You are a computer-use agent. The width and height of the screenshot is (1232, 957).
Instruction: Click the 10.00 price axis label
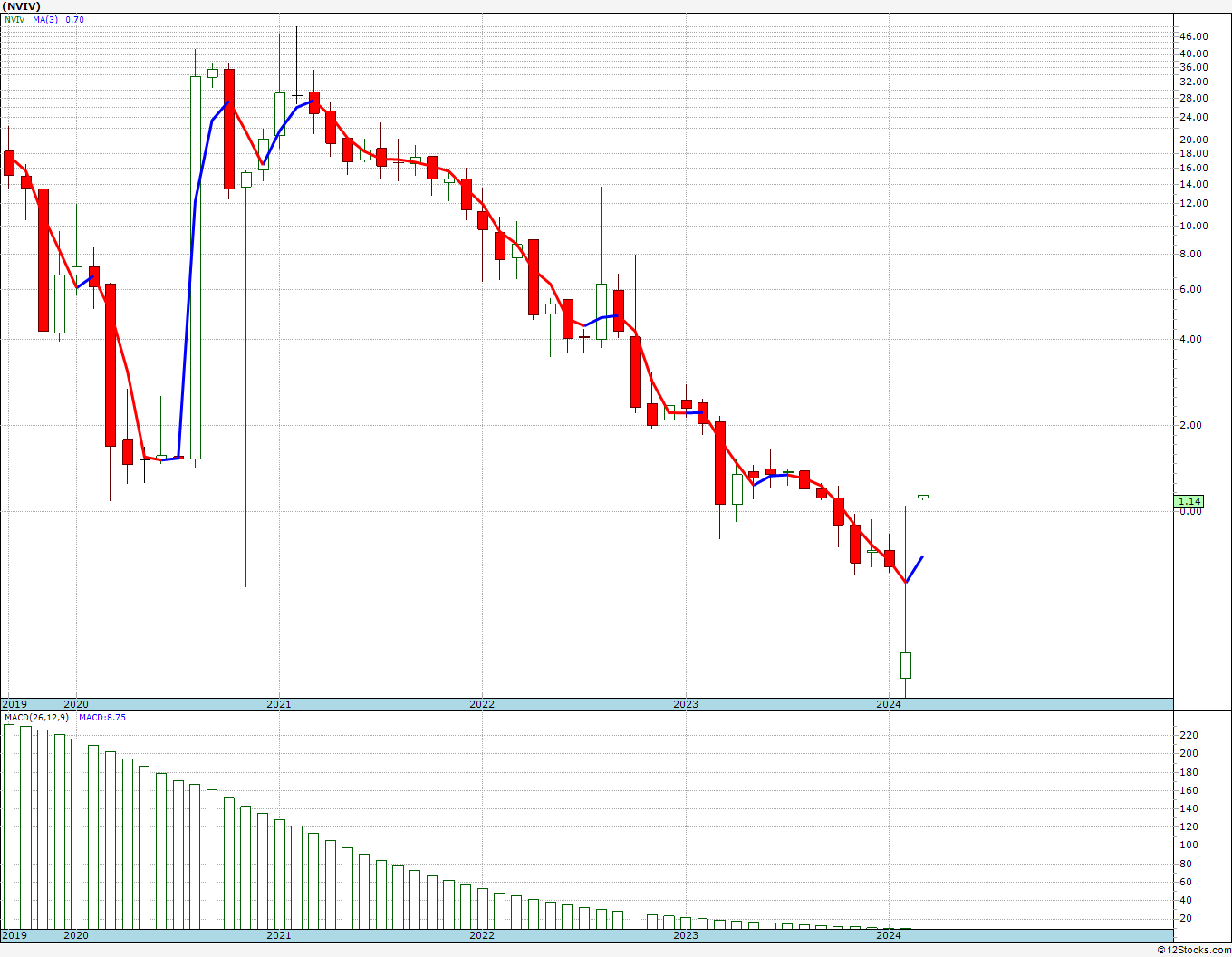(x=1194, y=226)
